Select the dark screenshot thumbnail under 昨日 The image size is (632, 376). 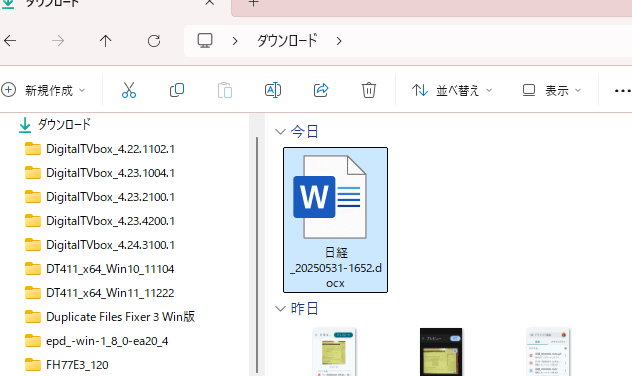pyautogui.click(x=441, y=352)
